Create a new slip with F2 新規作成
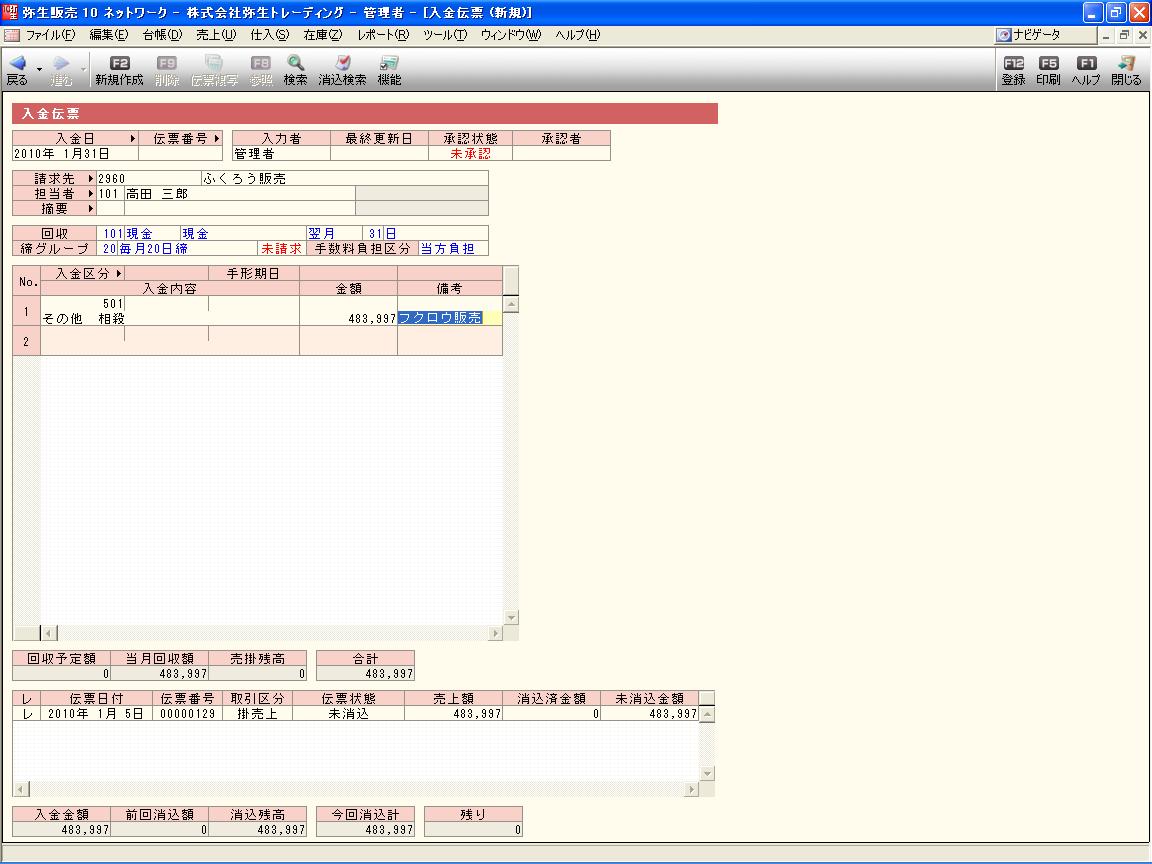Image resolution: width=1152 pixels, height=864 pixels. 119,71
